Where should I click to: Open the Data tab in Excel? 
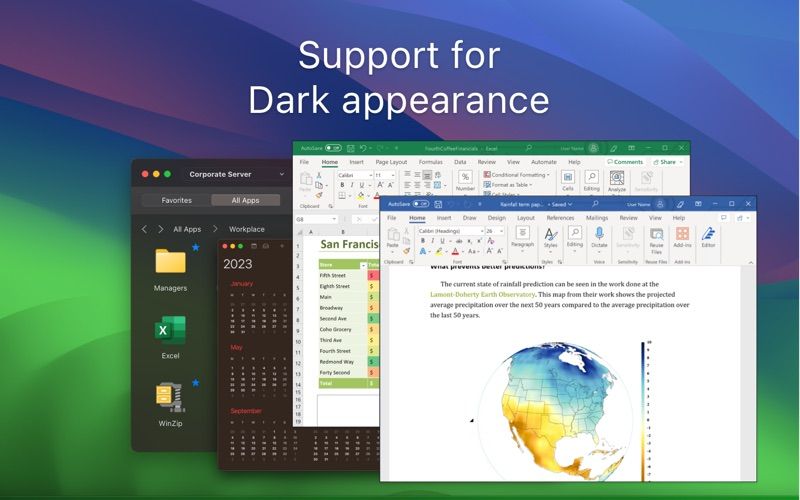[x=460, y=162]
